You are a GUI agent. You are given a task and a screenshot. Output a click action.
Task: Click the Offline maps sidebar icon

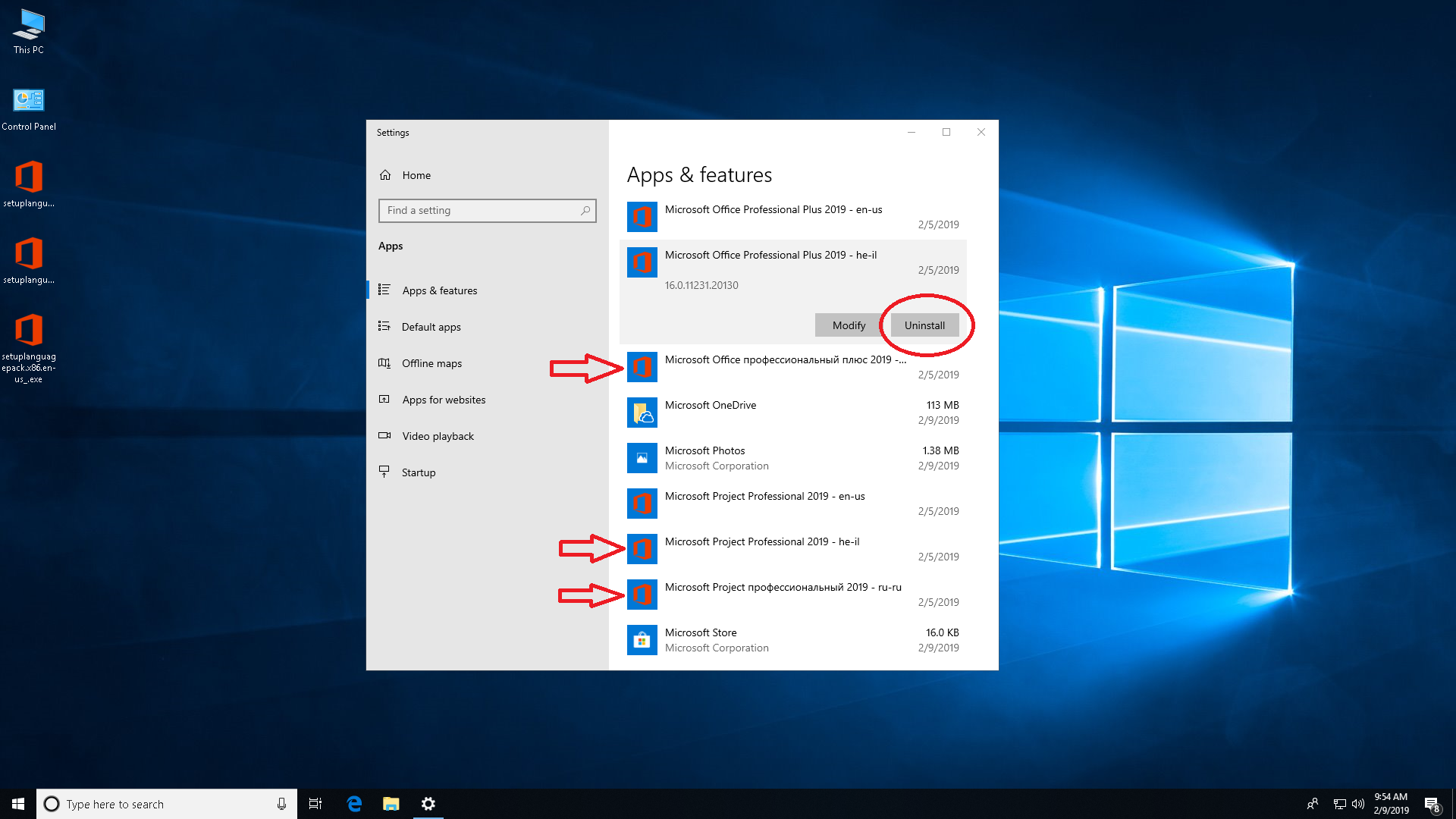coord(384,362)
